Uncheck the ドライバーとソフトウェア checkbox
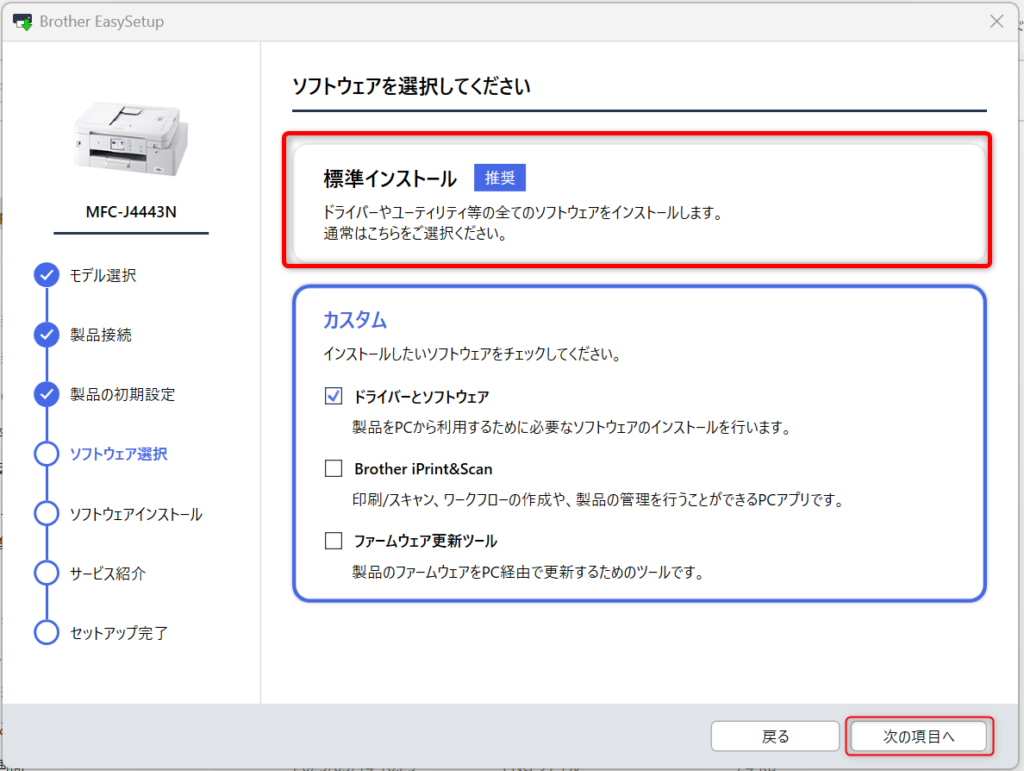 click(334, 396)
